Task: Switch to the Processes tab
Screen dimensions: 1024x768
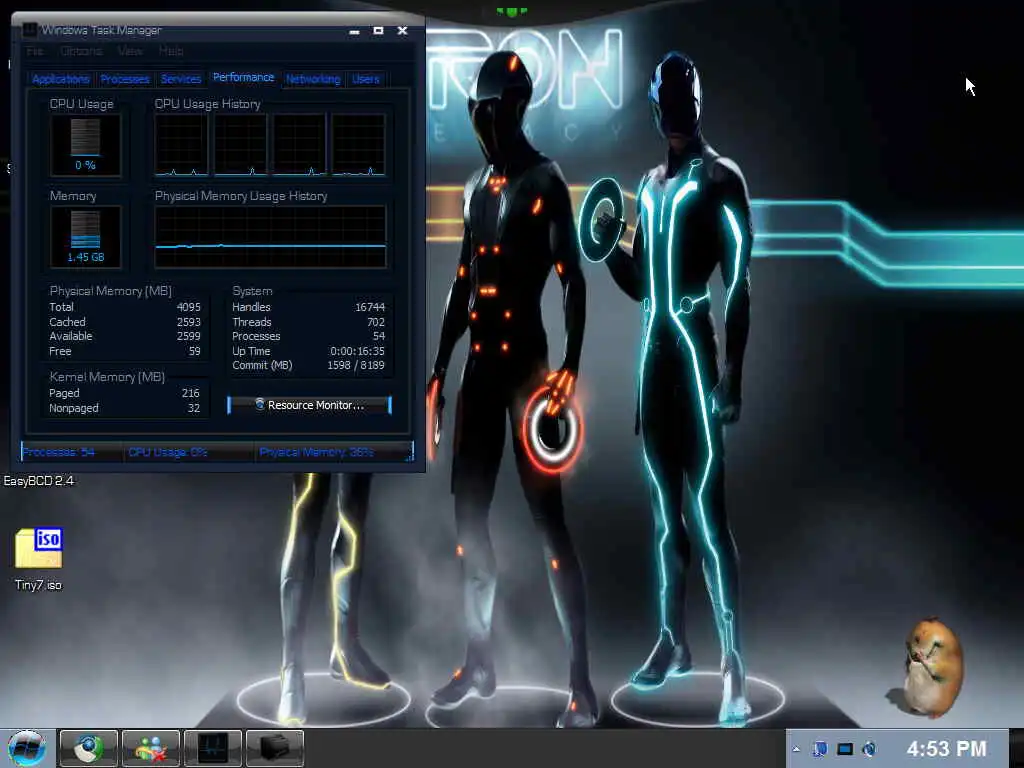Action: [125, 79]
